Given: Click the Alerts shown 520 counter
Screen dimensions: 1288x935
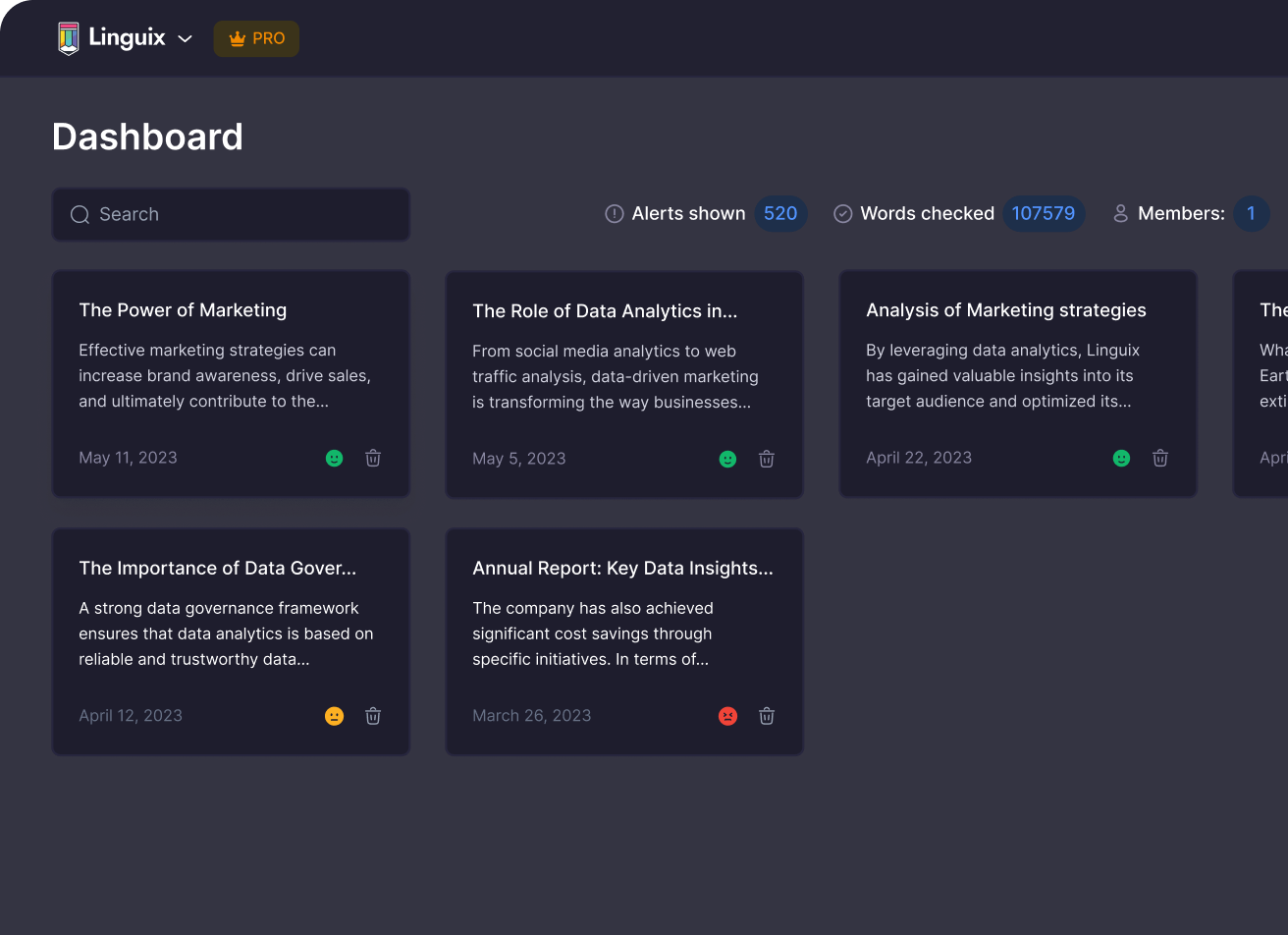Looking at the screenshot, I should (780, 213).
